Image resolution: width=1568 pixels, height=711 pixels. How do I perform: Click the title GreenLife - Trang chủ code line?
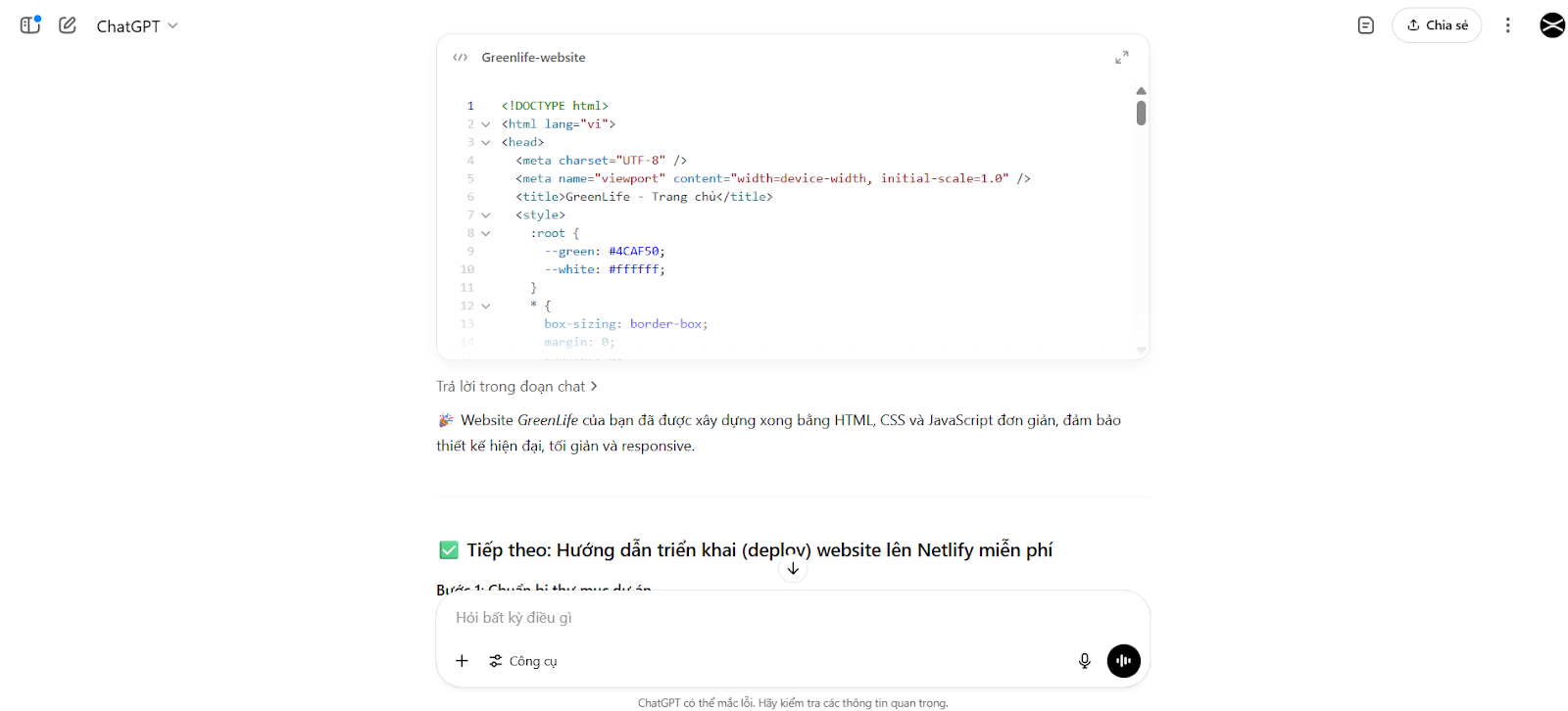(x=644, y=197)
